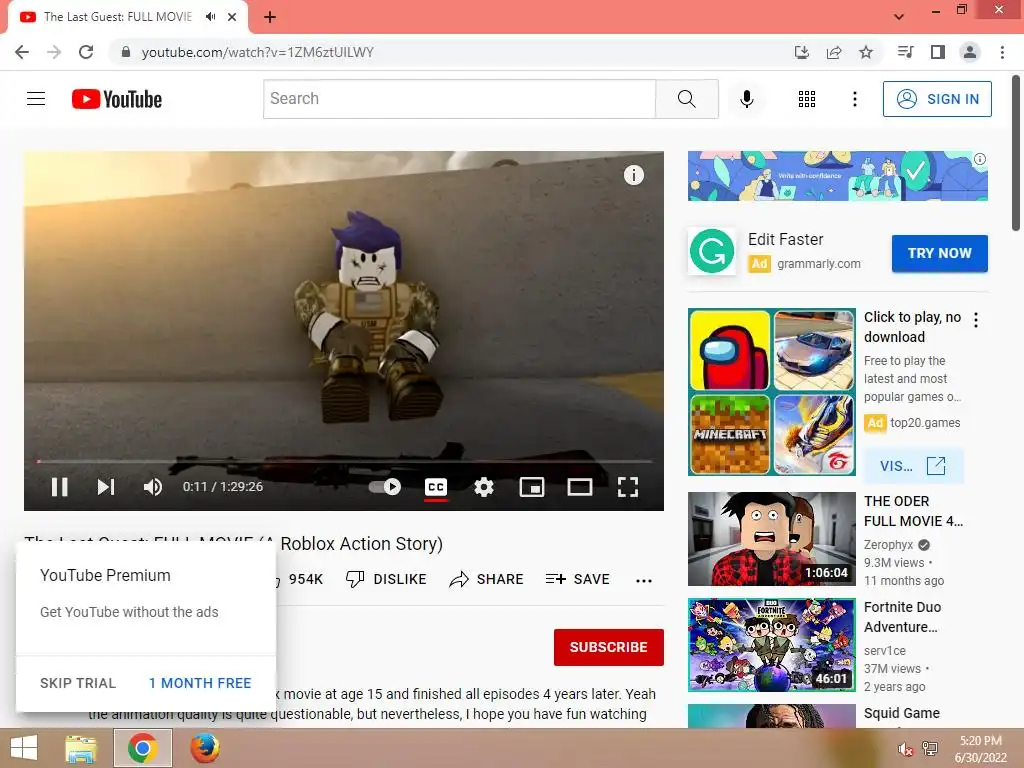Open the games ad thumbnail collage

pyautogui.click(x=772, y=392)
